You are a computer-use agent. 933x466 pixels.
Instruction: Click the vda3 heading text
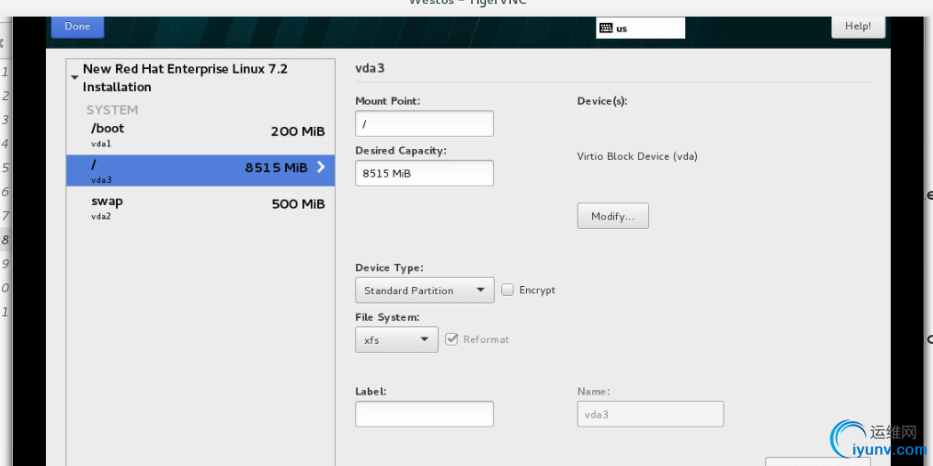tap(370, 68)
